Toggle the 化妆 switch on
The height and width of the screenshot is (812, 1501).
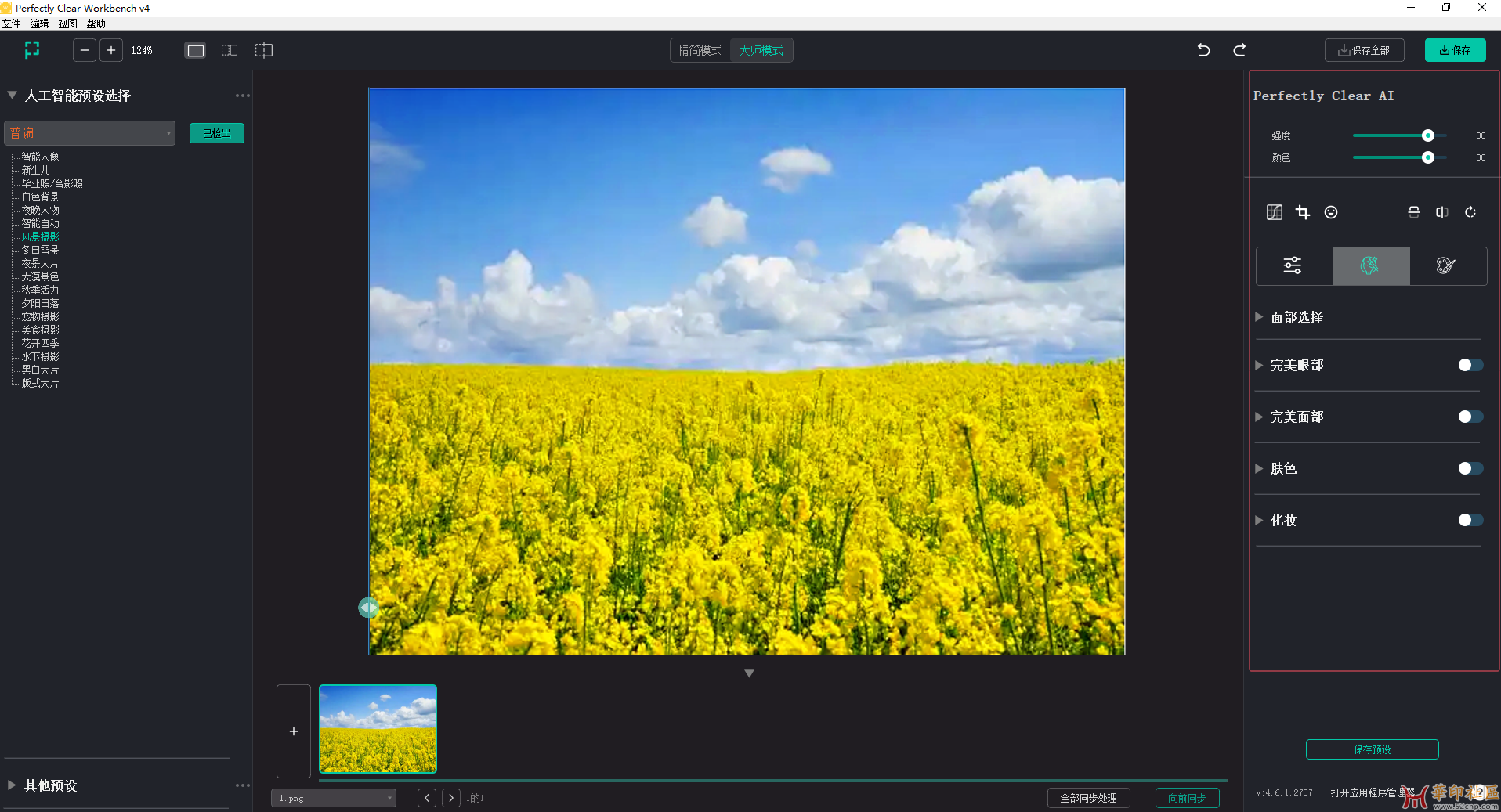tap(1470, 520)
